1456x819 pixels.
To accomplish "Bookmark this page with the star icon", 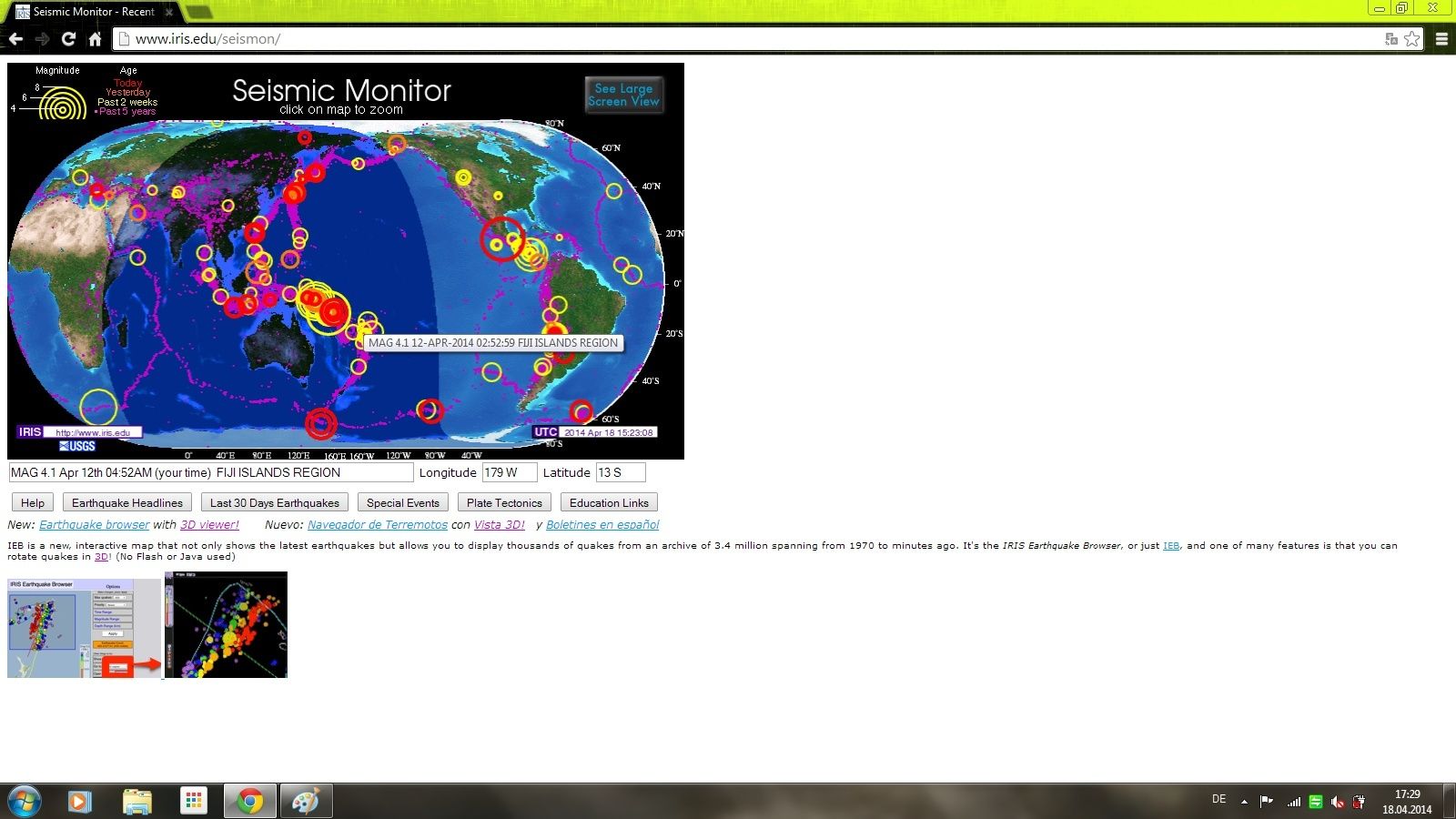I will [x=1411, y=38].
